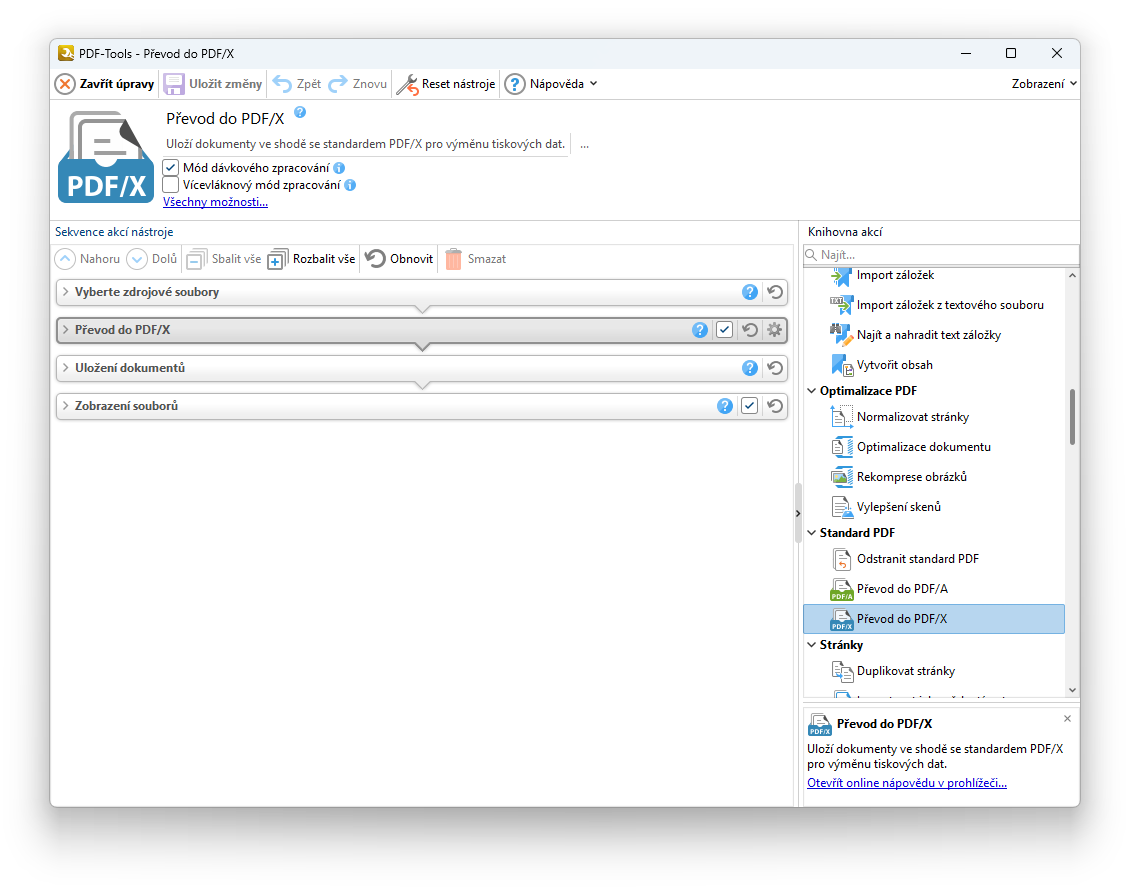Open Nápověda help question icon

tap(515, 84)
